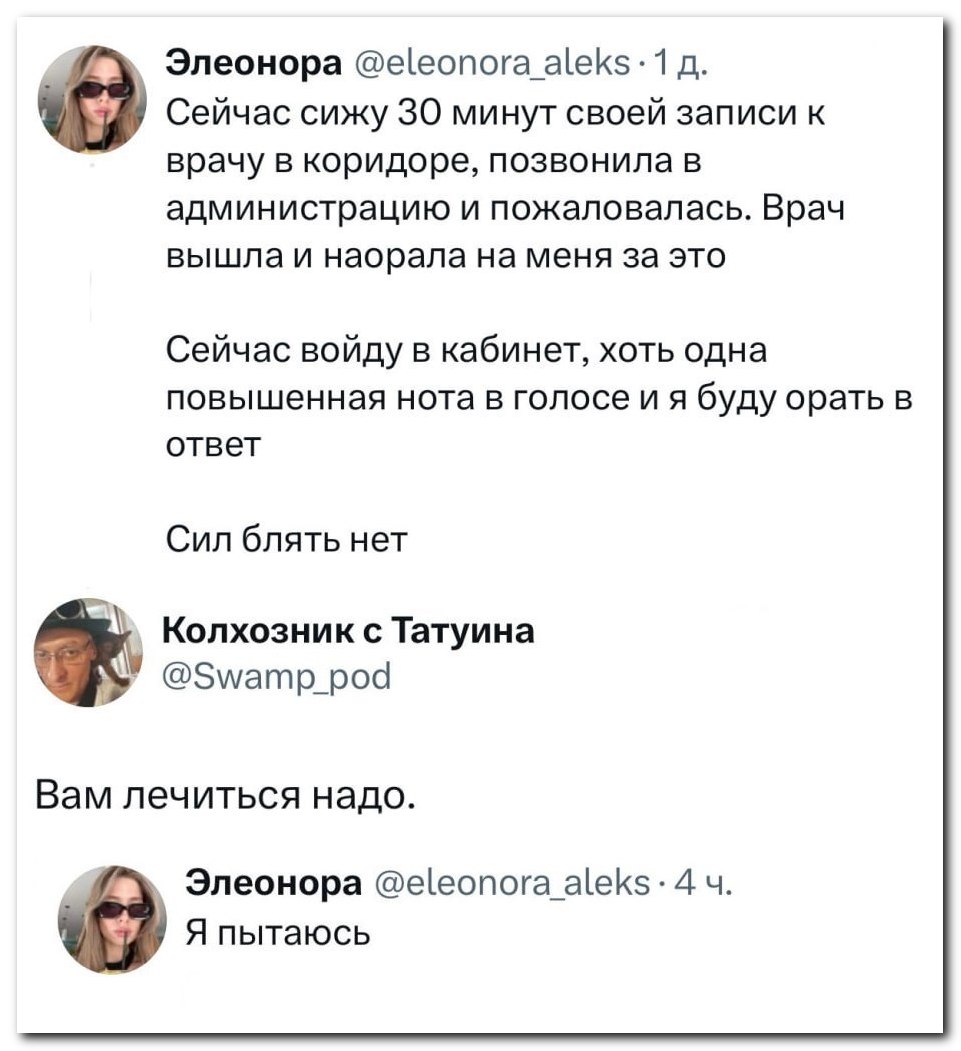
Task: Open Элеонора's avatar beside the "Я пытаюсь" reply
Action: point(110,918)
